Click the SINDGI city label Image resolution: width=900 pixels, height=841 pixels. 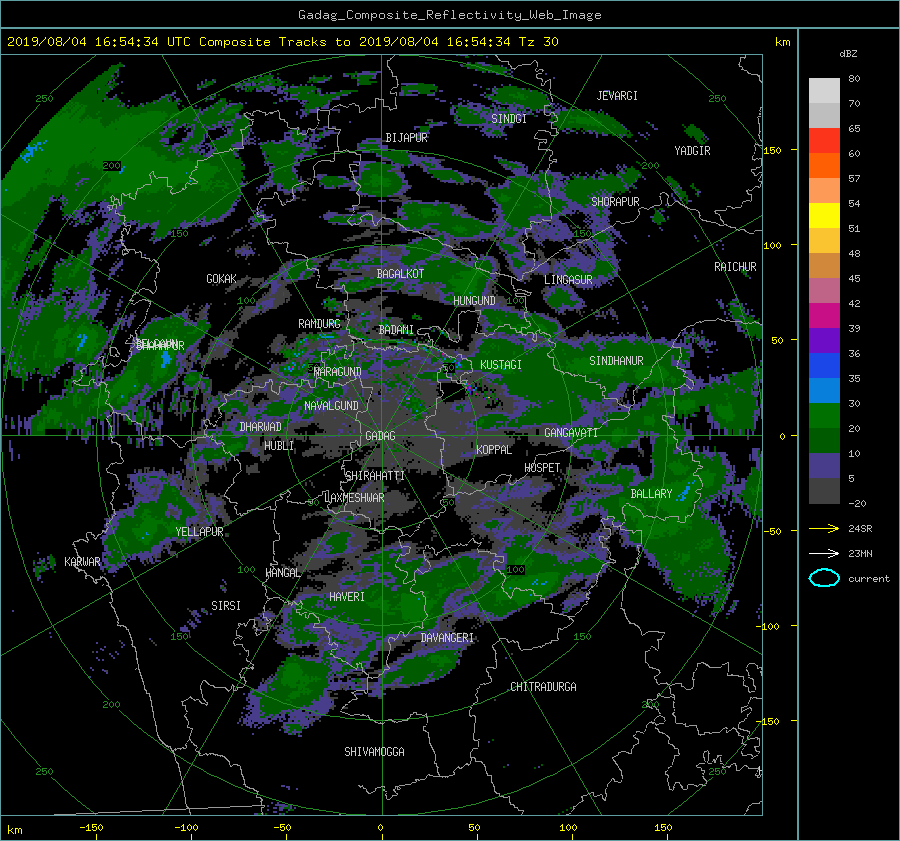point(509,119)
